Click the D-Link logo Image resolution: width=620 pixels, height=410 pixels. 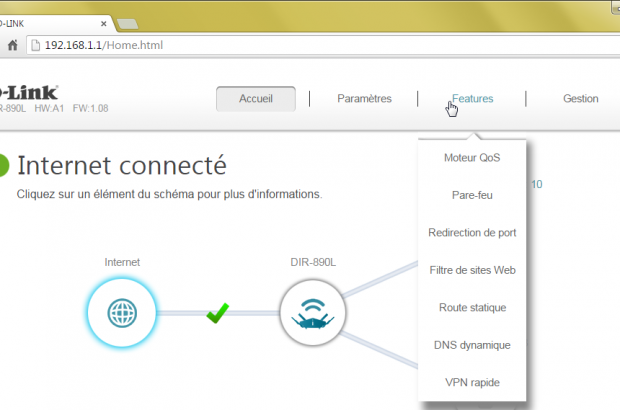point(28,90)
